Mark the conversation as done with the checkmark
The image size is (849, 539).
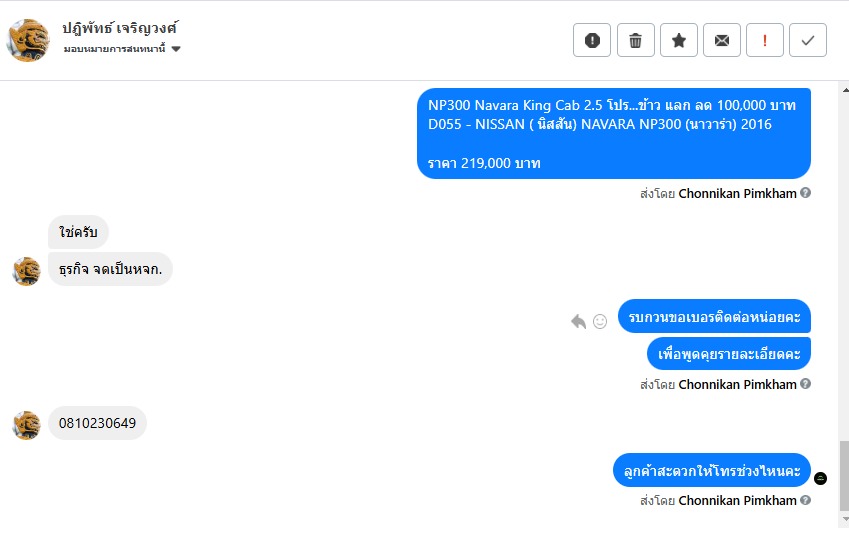click(808, 40)
